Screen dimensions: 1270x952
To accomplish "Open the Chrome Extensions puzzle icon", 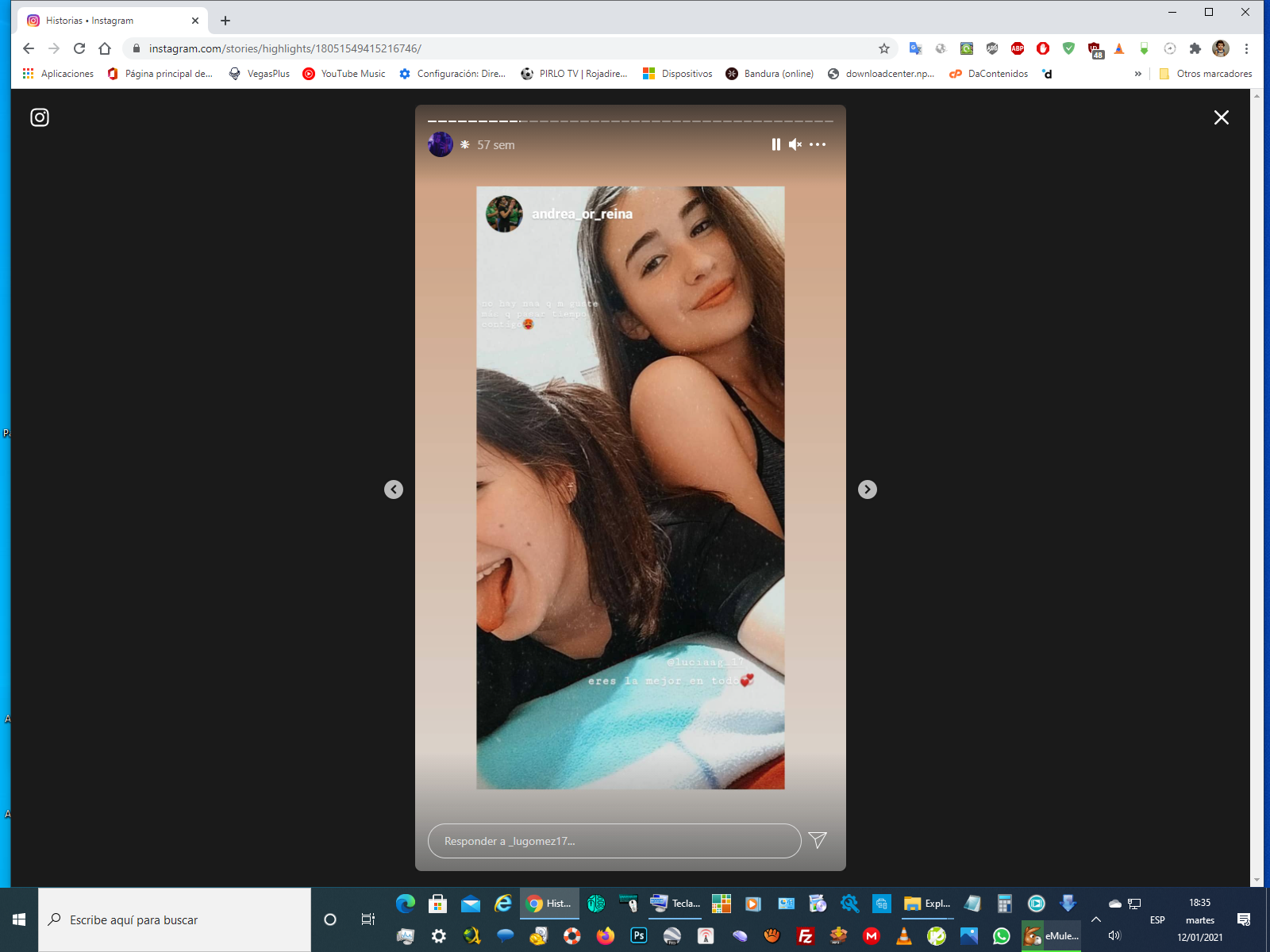I will (1195, 48).
